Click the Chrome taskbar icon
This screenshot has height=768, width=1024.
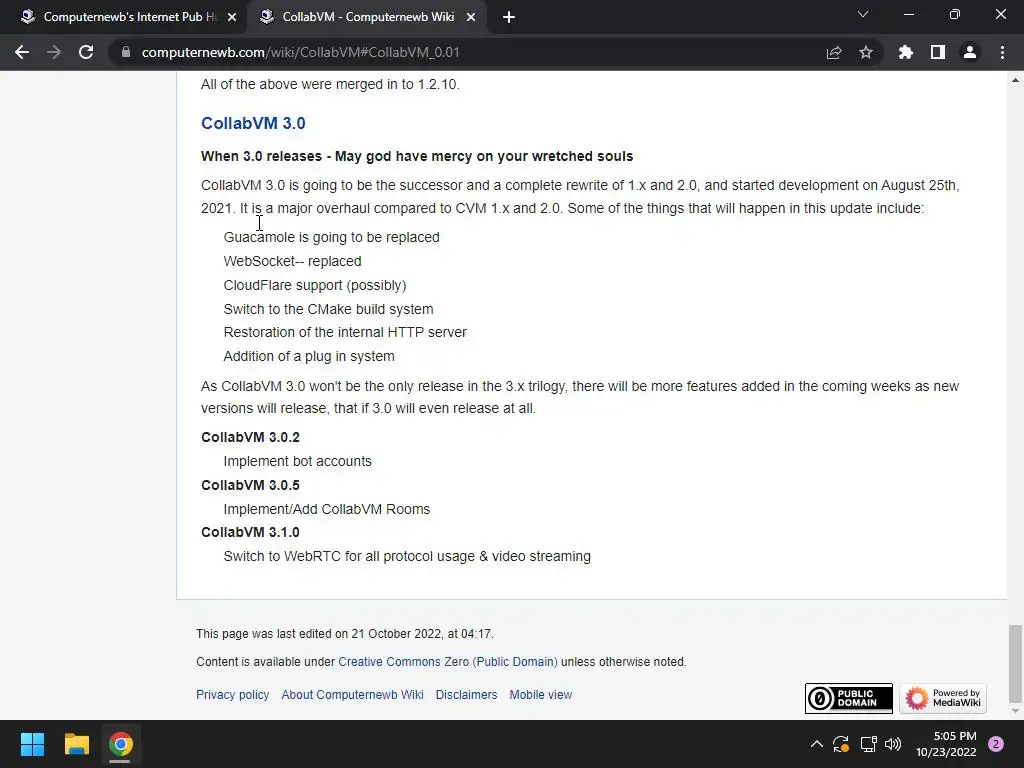click(x=121, y=744)
